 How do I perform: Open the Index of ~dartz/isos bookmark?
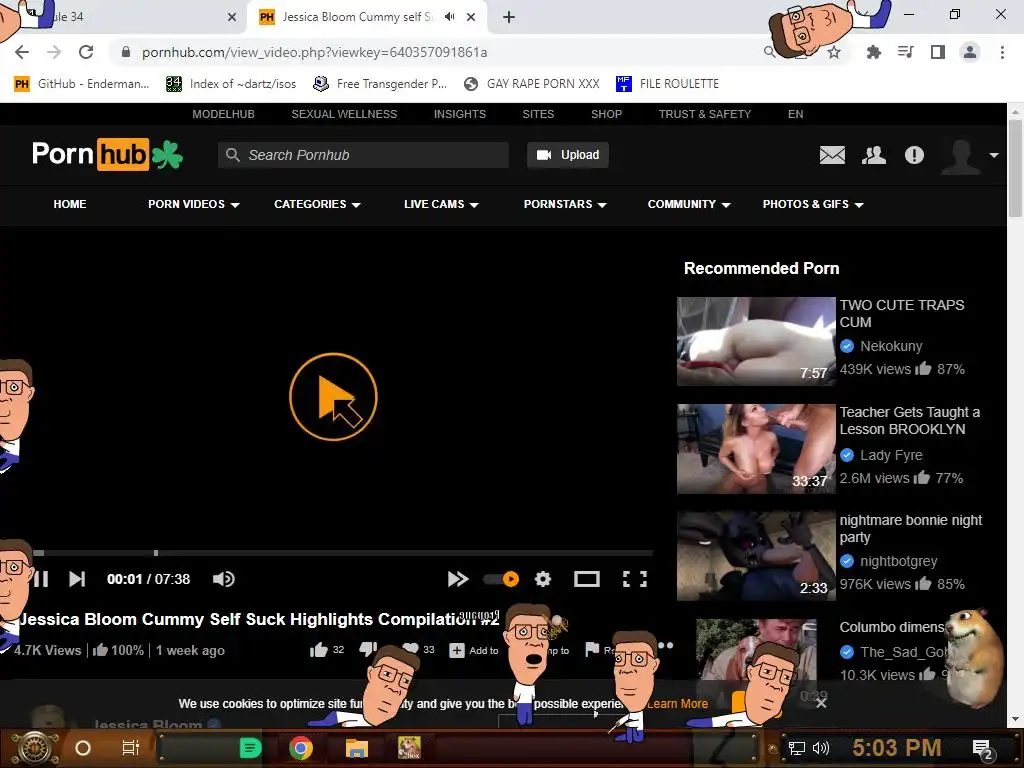[231, 84]
